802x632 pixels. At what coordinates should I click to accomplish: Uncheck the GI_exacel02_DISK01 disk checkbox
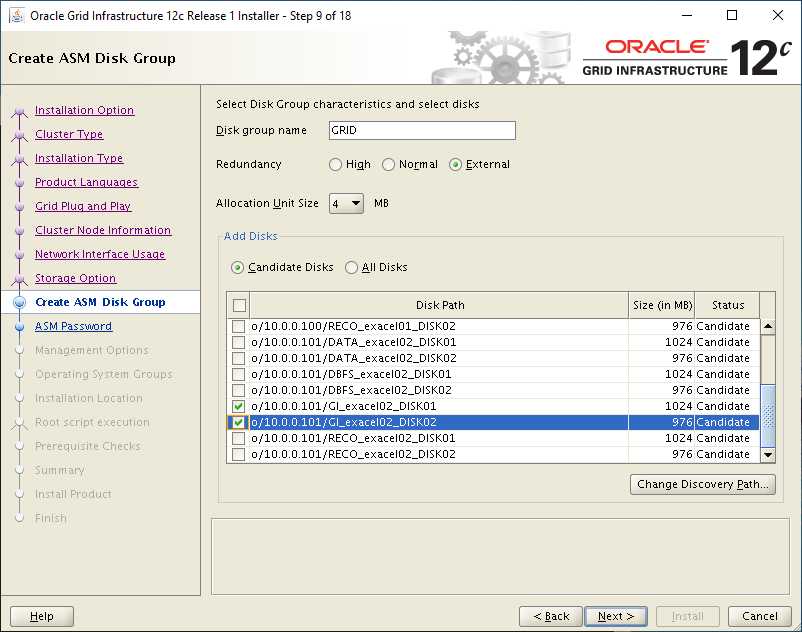tap(238, 407)
